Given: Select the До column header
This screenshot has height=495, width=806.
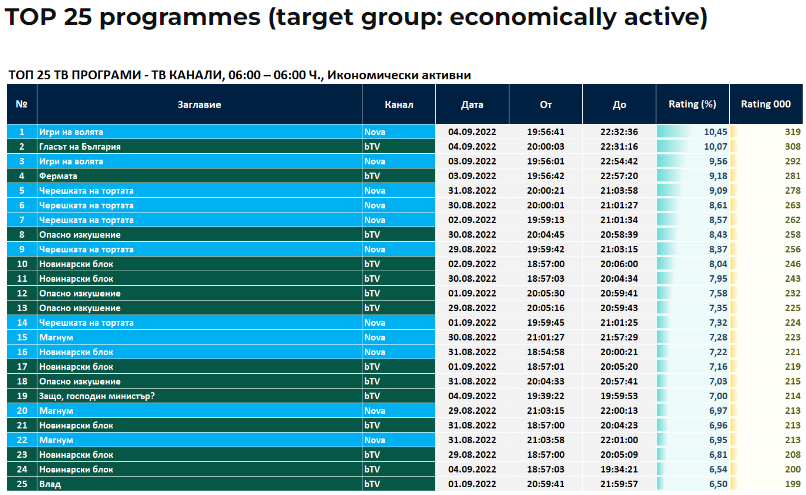Looking at the screenshot, I should point(619,104).
